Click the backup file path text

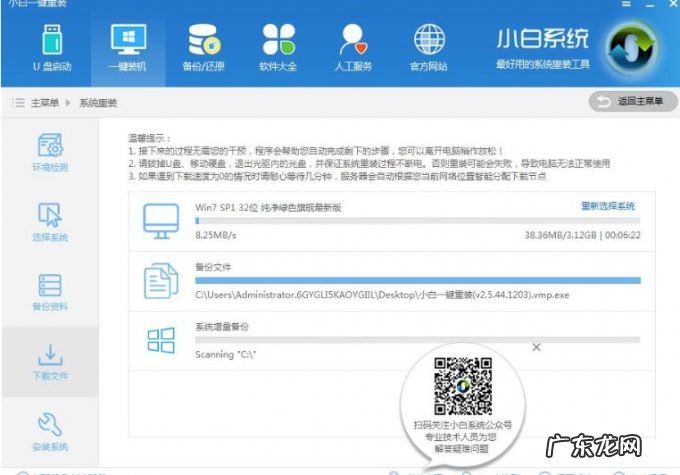pyautogui.click(x=382, y=295)
